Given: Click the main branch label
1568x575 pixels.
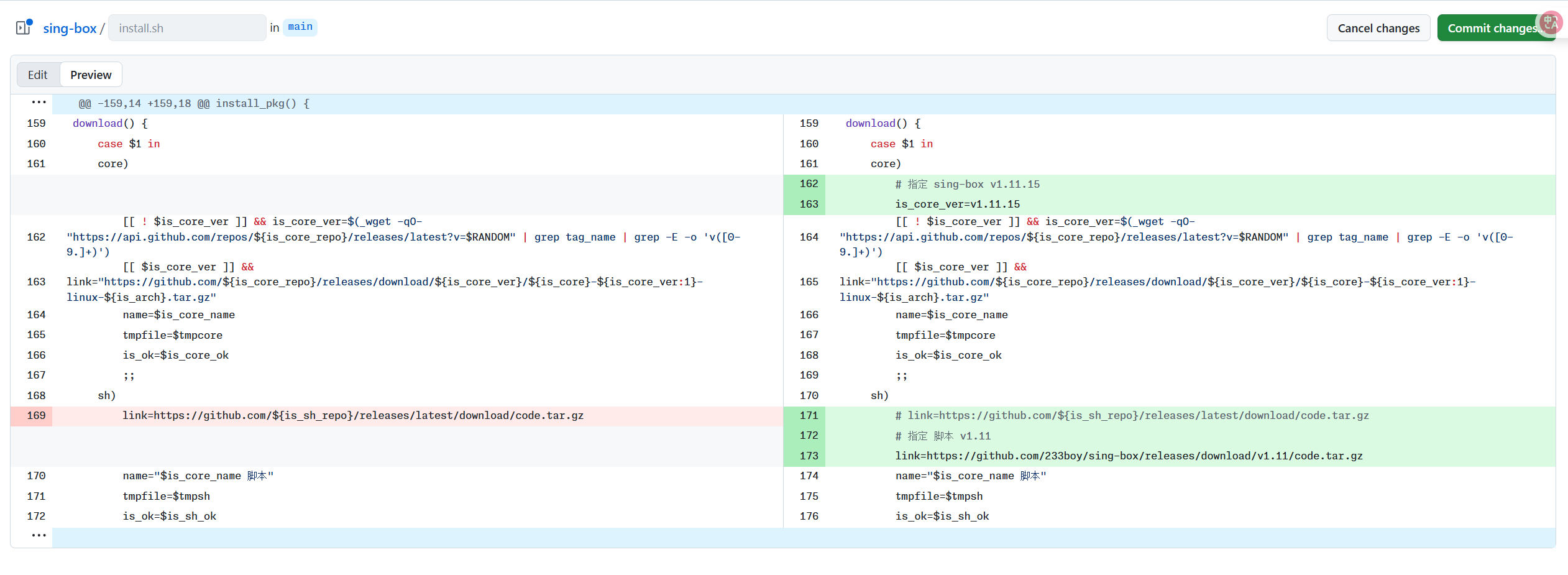Looking at the screenshot, I should (x=300, y=27).
